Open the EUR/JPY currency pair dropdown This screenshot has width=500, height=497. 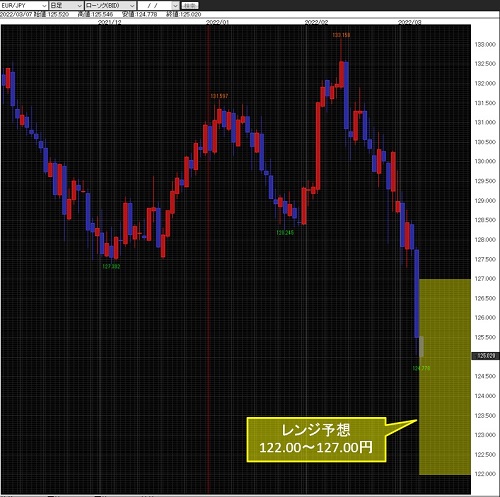coord(24,5)
